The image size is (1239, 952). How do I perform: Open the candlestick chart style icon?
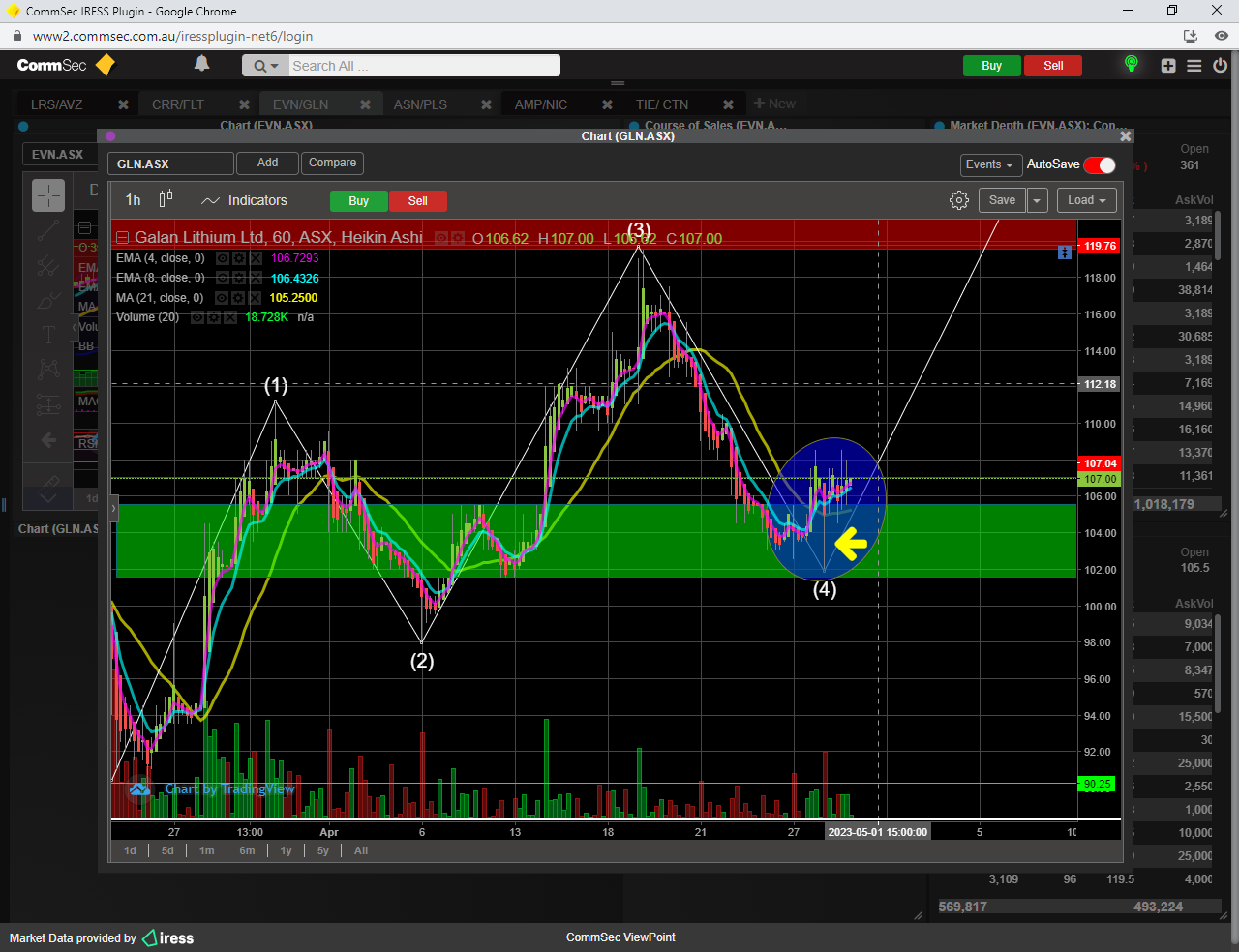166,198
